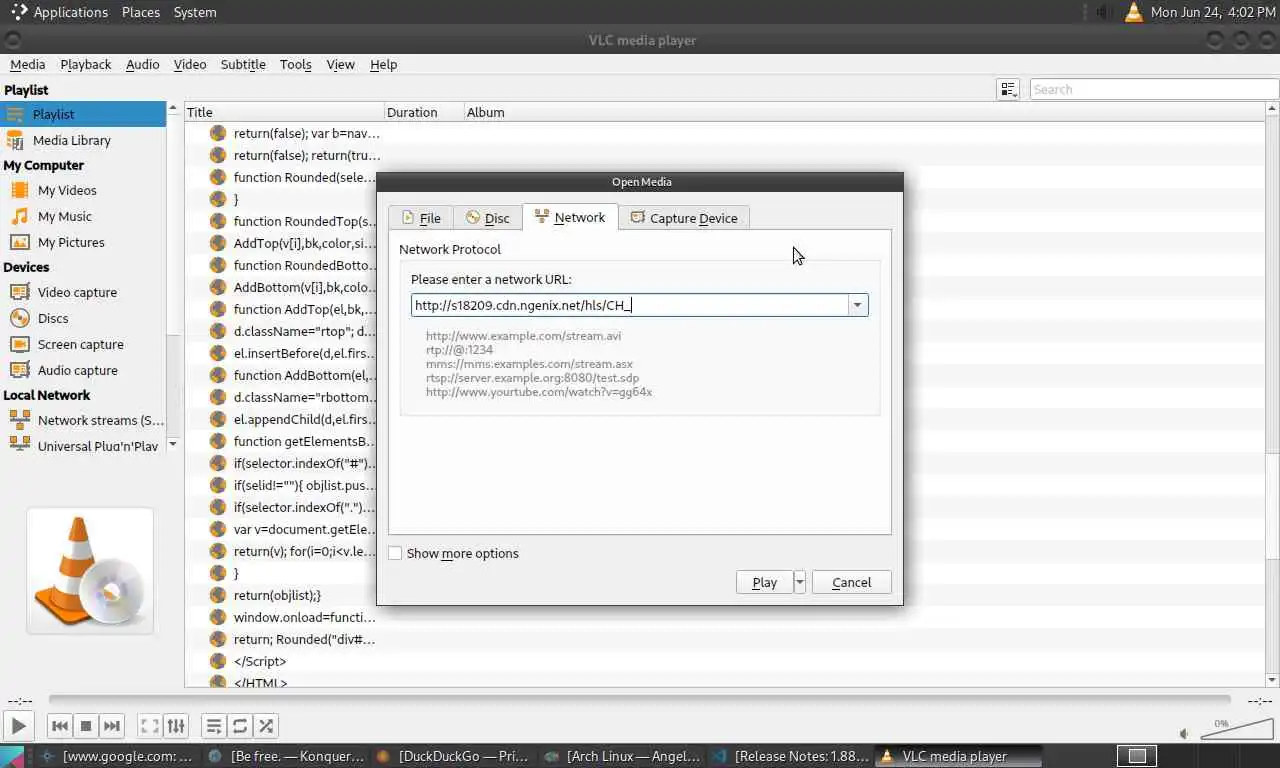Sort playlist by Duration column
The image size is (1280, 768).
[x=425, y=112]
